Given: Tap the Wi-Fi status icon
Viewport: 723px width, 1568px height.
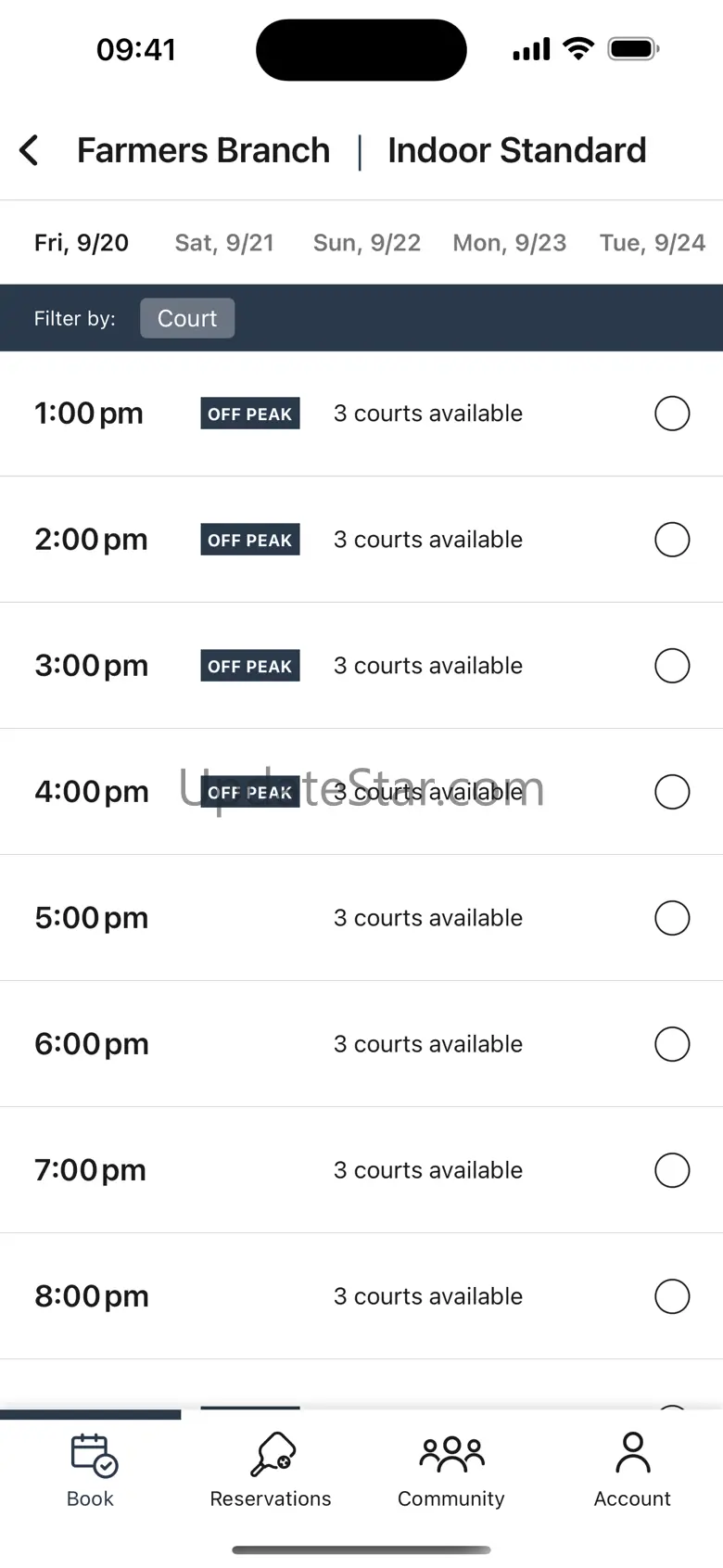Looking at the screenshot, I should pyautogui.click(x=578, y=49).
